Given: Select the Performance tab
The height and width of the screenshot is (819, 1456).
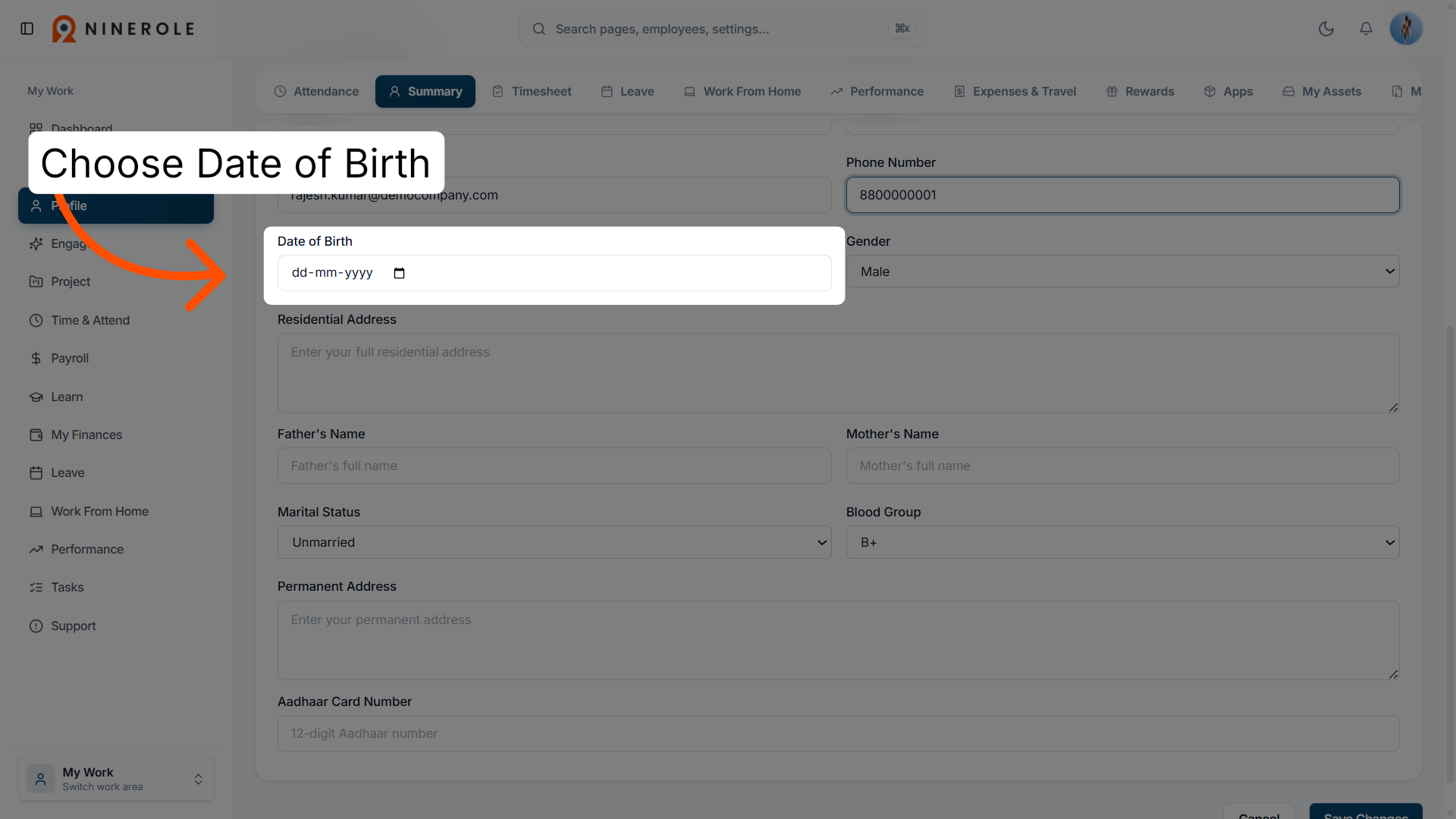Looking at the screenshot, I should pos(877,92).
